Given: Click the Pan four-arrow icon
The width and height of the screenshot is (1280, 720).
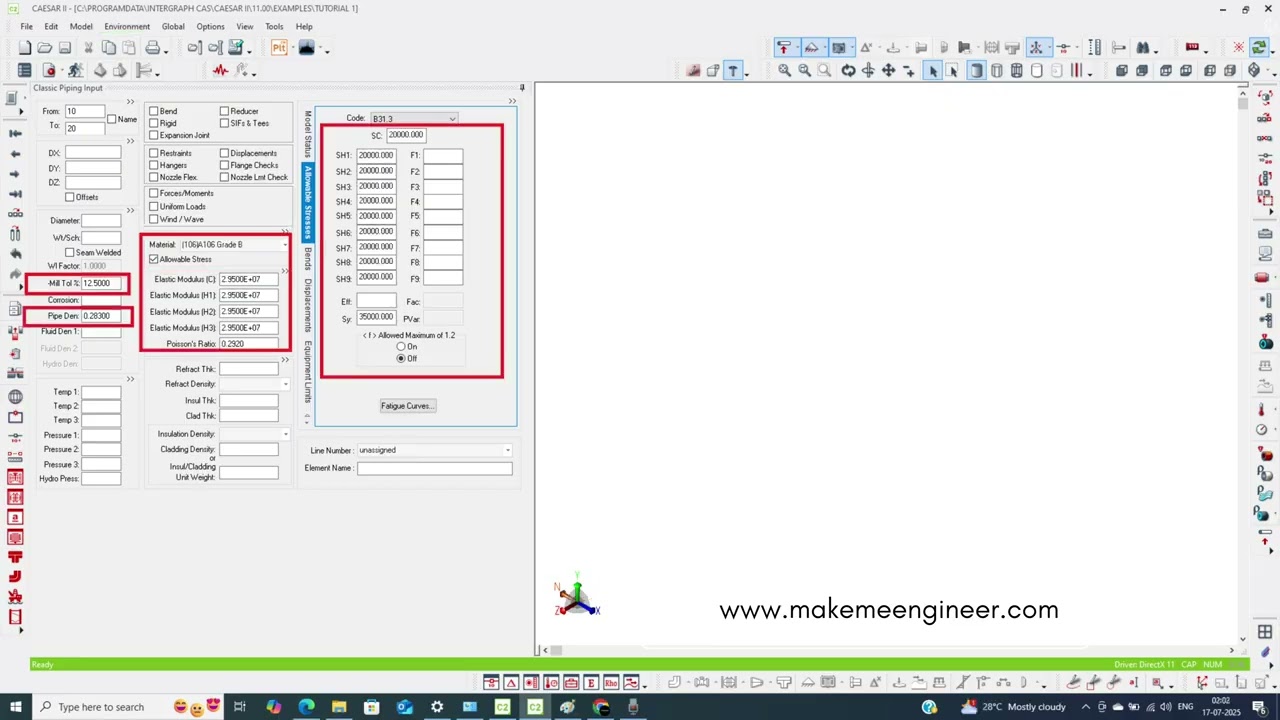Looking at the screenshot, I should click(x=888, y=70).
